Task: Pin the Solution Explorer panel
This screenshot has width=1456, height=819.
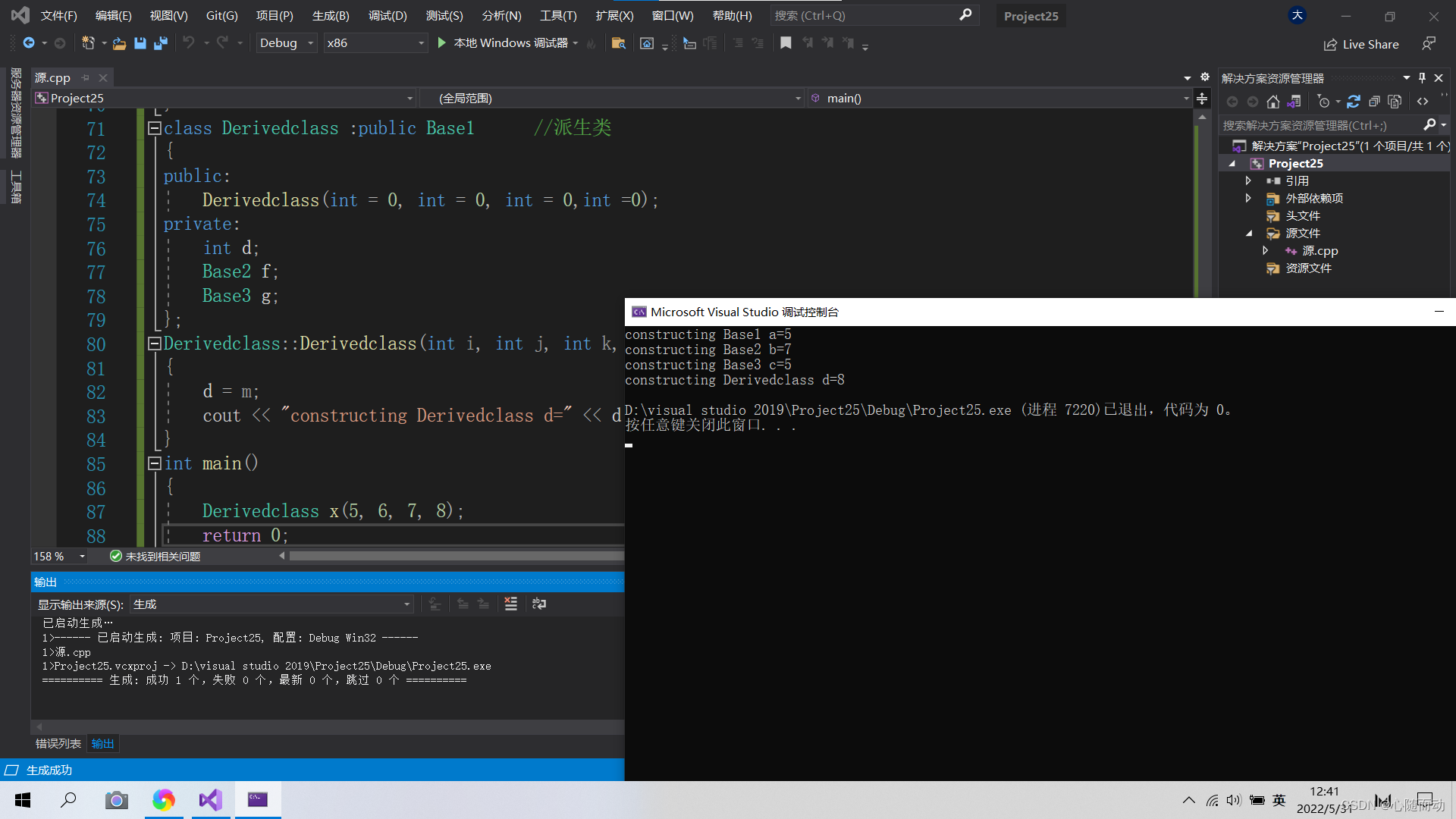Action: [x=1422, y=77]
